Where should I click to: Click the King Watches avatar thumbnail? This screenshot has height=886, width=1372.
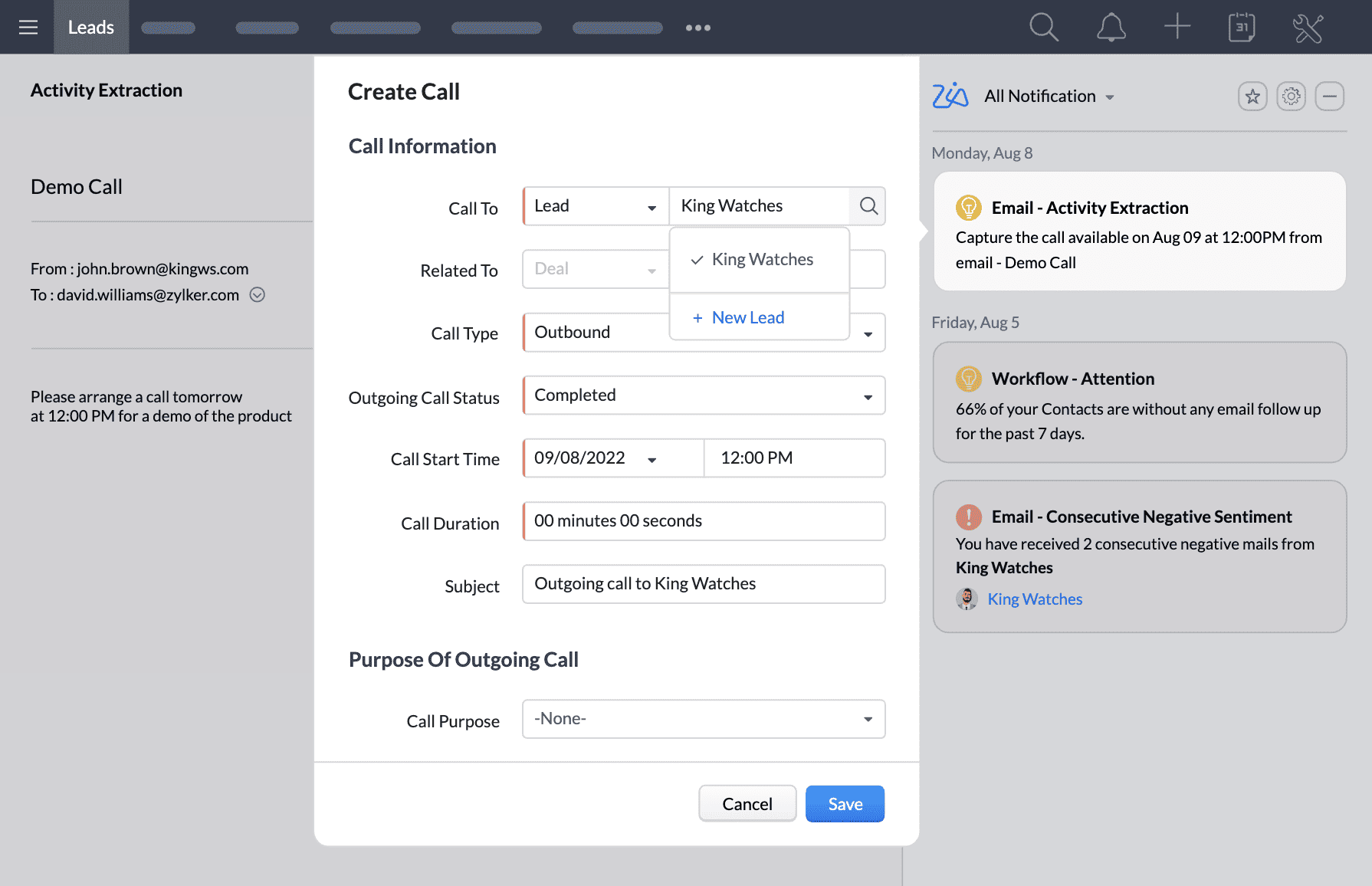tap(967, 599)
